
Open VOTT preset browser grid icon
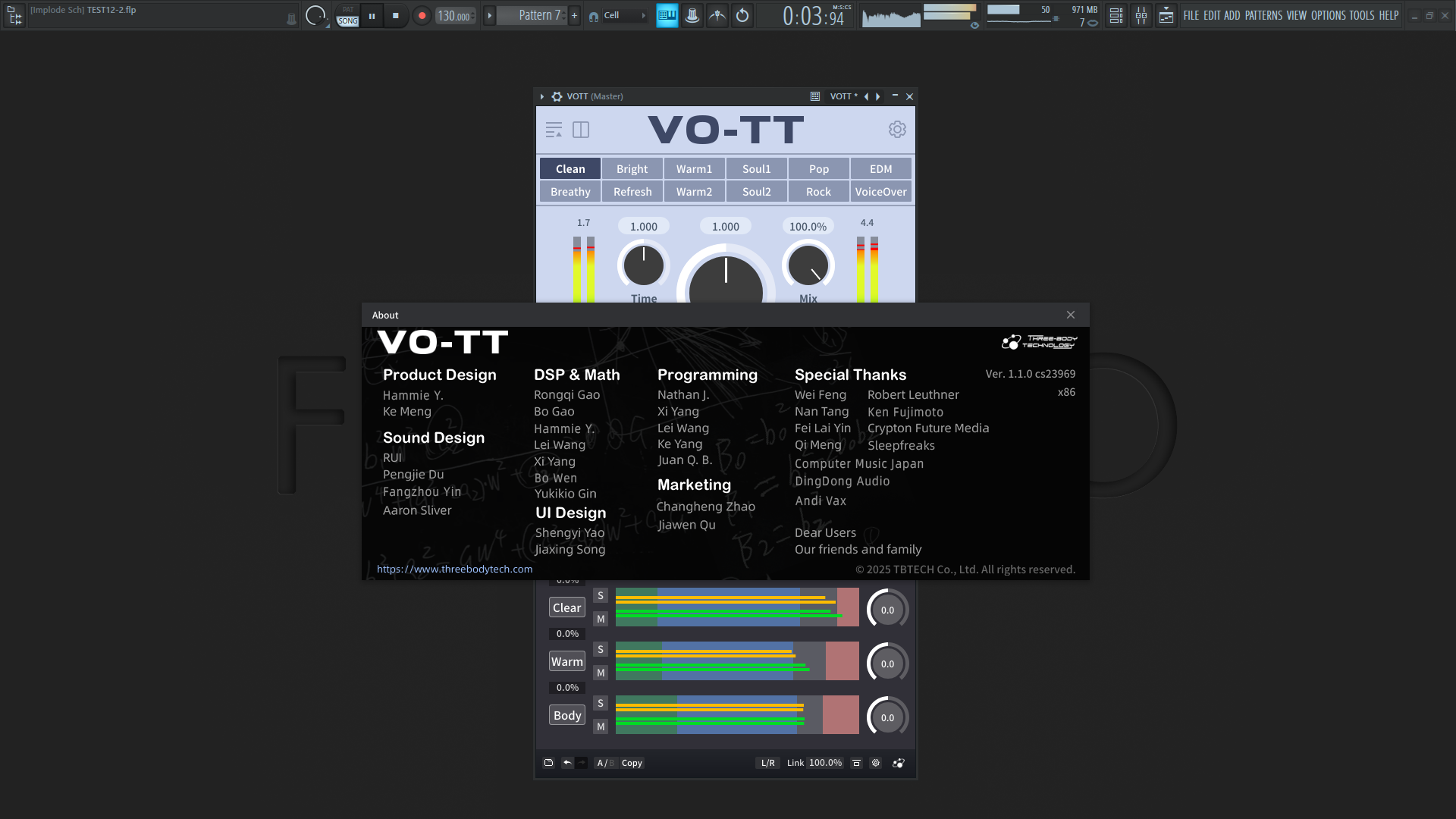point(815,96)
